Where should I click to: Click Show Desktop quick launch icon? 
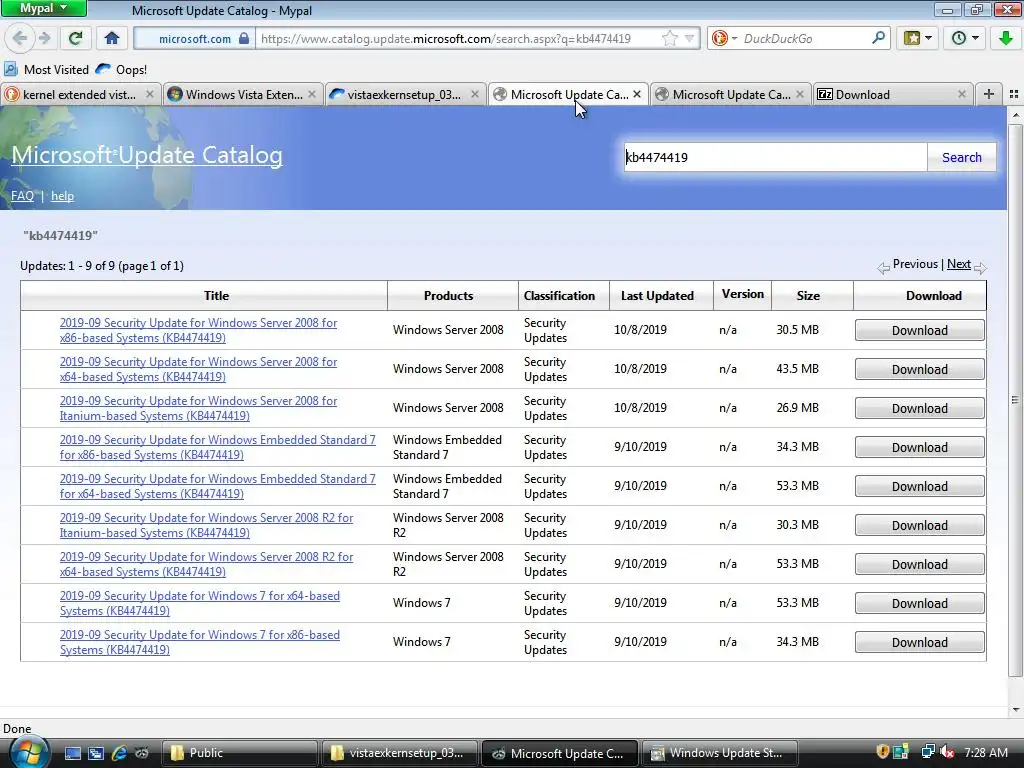(x=72, y=753)
